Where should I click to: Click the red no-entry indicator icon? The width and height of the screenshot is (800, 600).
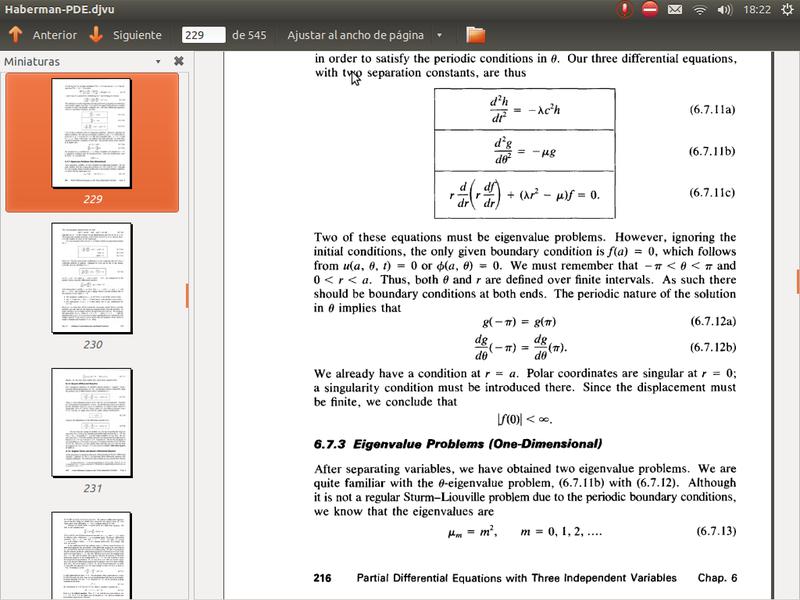click(x=650, y=9)
